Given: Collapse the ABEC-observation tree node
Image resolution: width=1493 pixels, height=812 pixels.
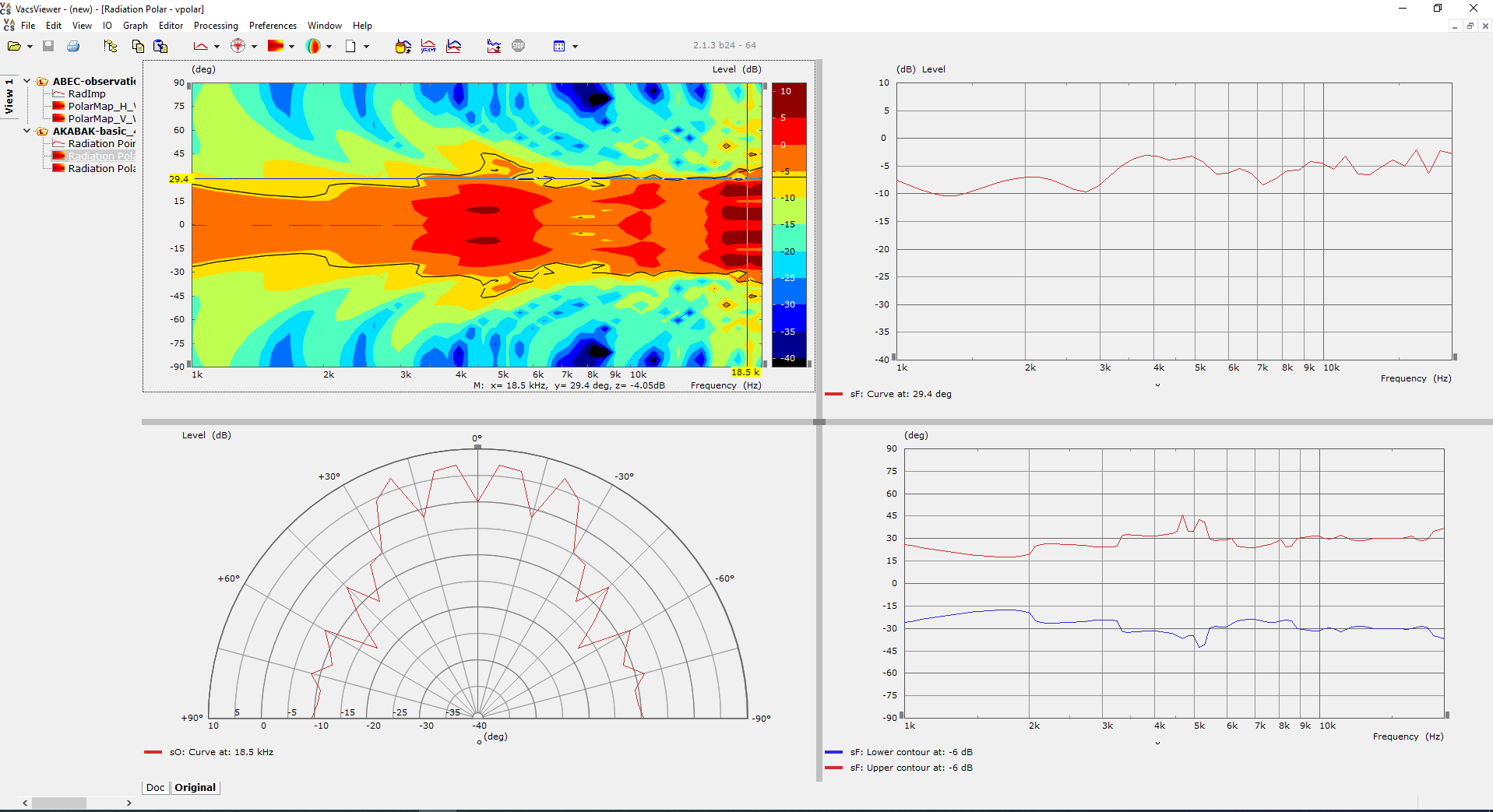Looking at the screenshot, I should (x=27, y=81).
